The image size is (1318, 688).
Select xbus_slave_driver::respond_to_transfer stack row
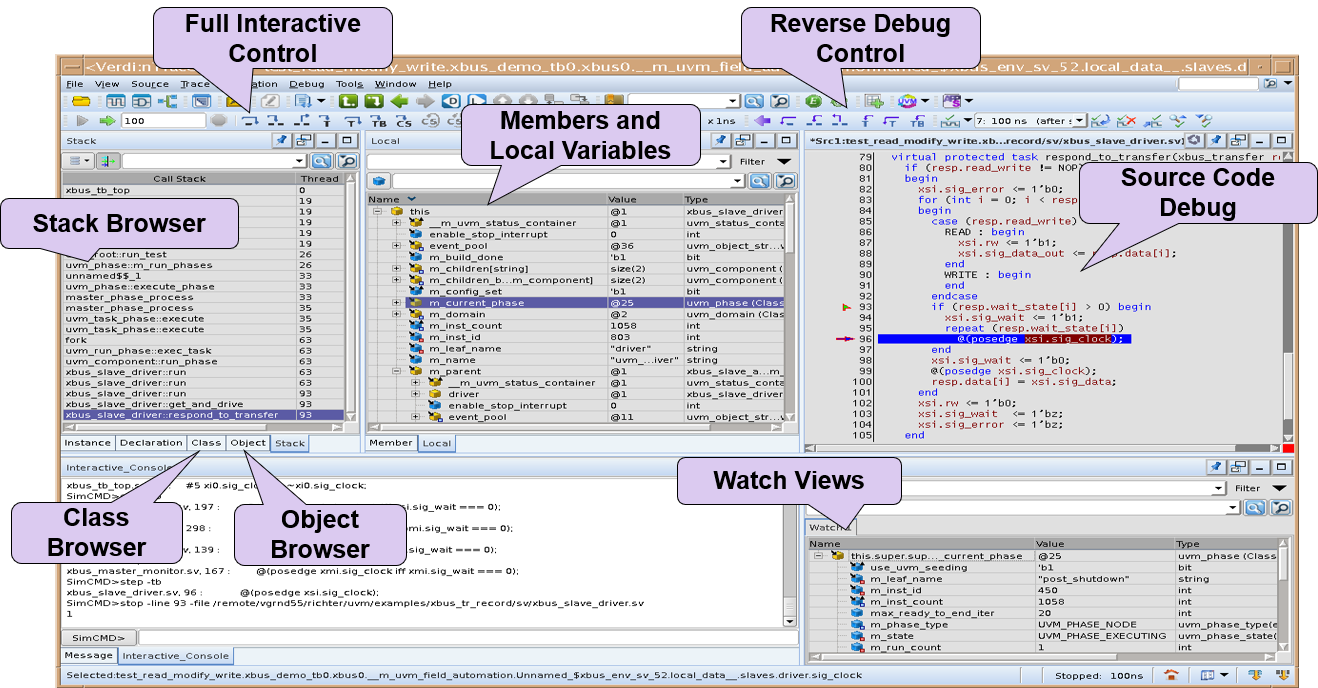(x=203, y=414)
